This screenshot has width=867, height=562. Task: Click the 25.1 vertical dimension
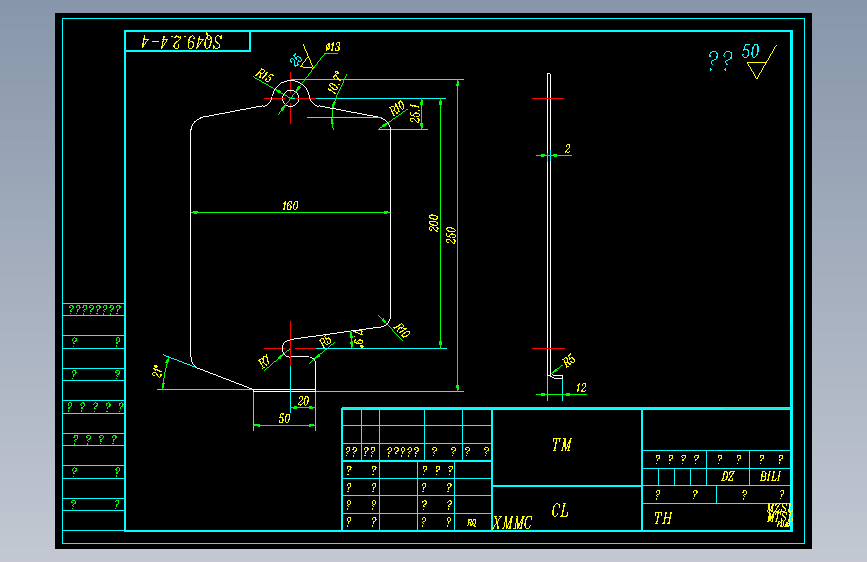pos(415,113)
